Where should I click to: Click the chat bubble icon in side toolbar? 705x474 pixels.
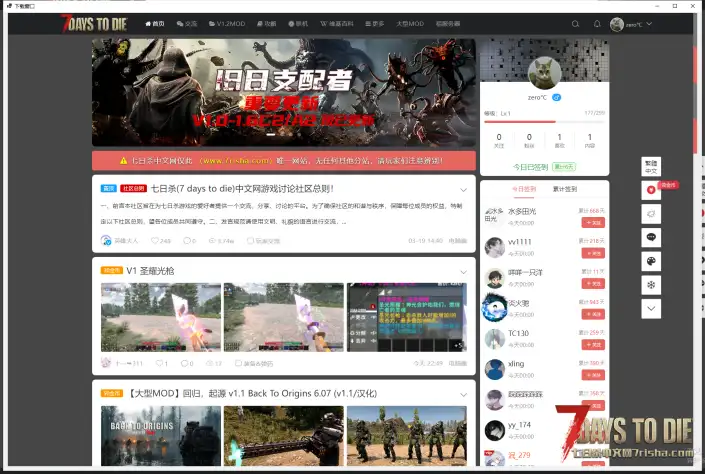tap(652, 237)
